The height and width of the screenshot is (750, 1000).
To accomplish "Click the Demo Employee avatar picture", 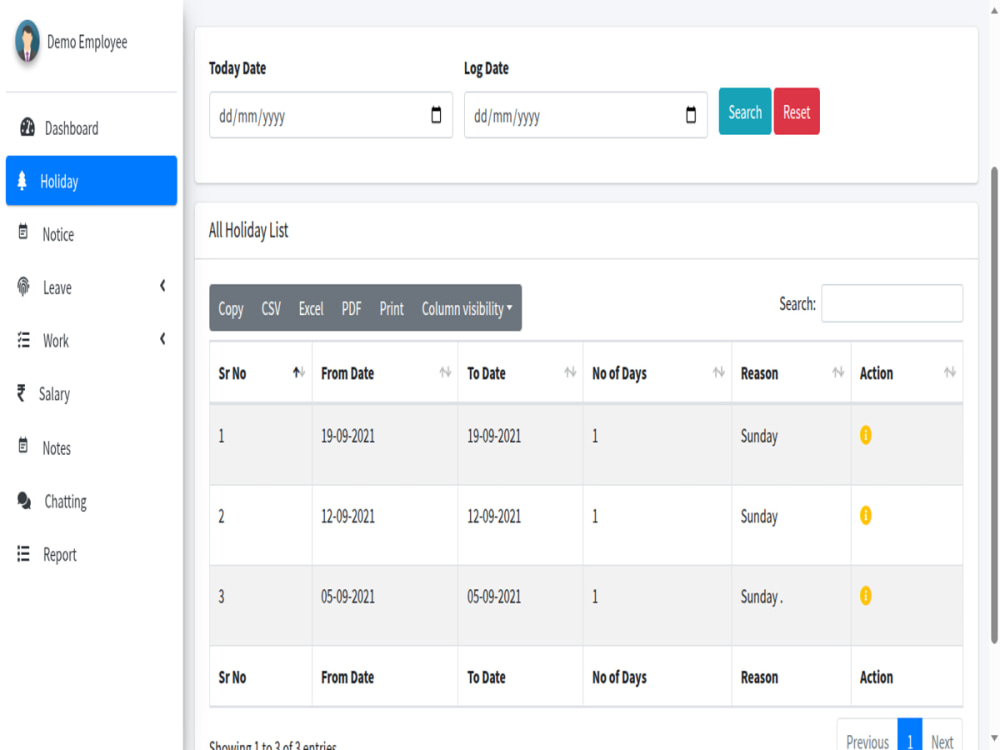I will 27,41.
